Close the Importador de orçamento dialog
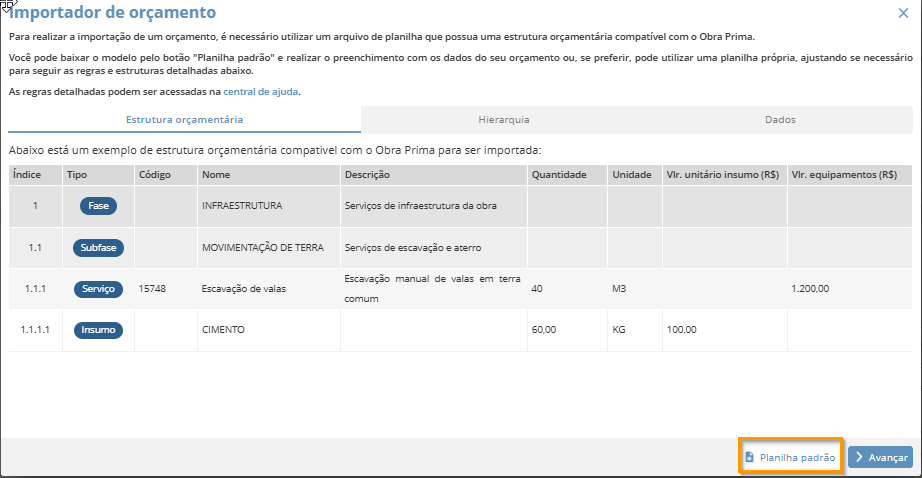Screen dimensions: 922x478 point(903,13)
